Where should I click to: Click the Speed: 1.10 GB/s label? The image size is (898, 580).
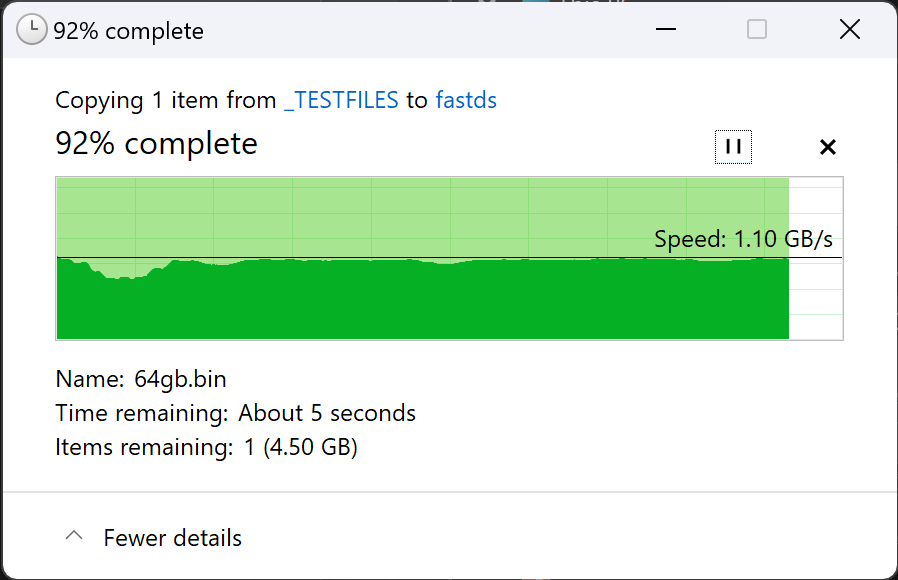tap(743, 240)
